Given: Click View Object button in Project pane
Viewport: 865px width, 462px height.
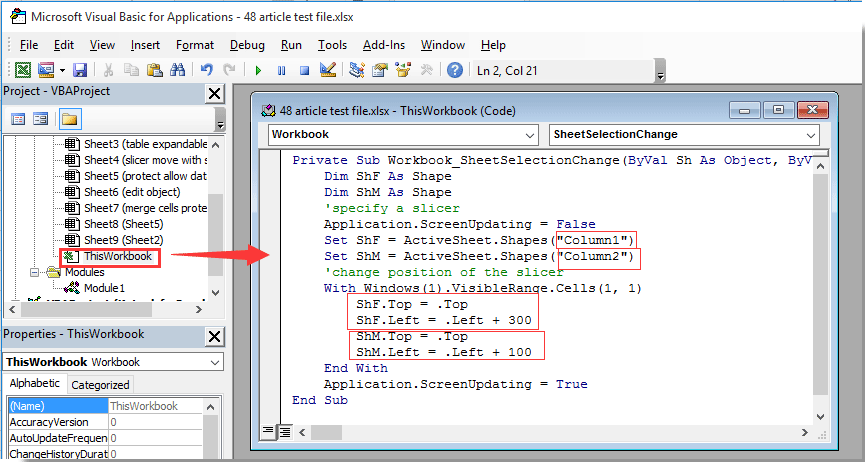Looking at the screenshot, I should [x=41, y=119].
